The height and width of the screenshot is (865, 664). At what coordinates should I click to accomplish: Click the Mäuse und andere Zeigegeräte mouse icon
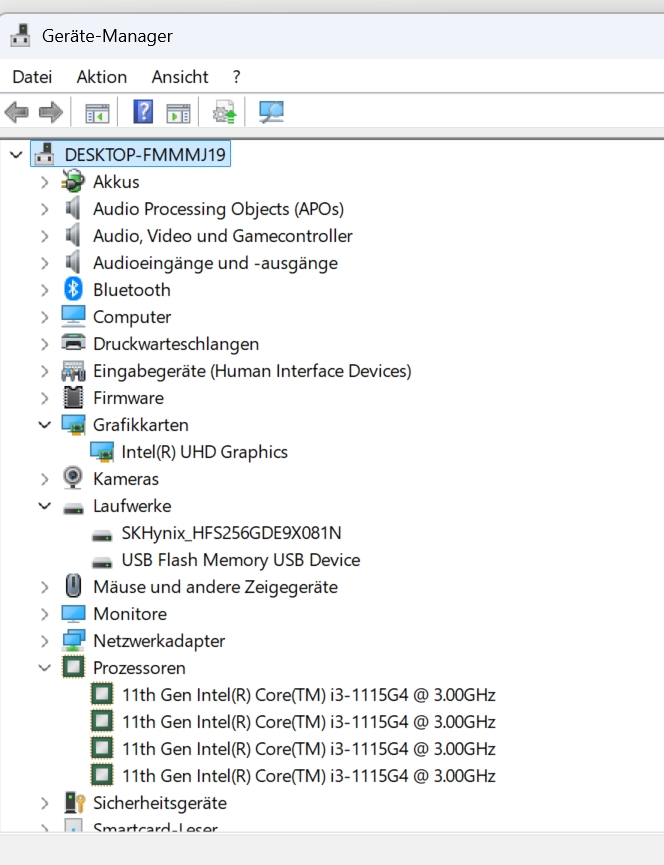pyautogui.click(x=73, y=586)
